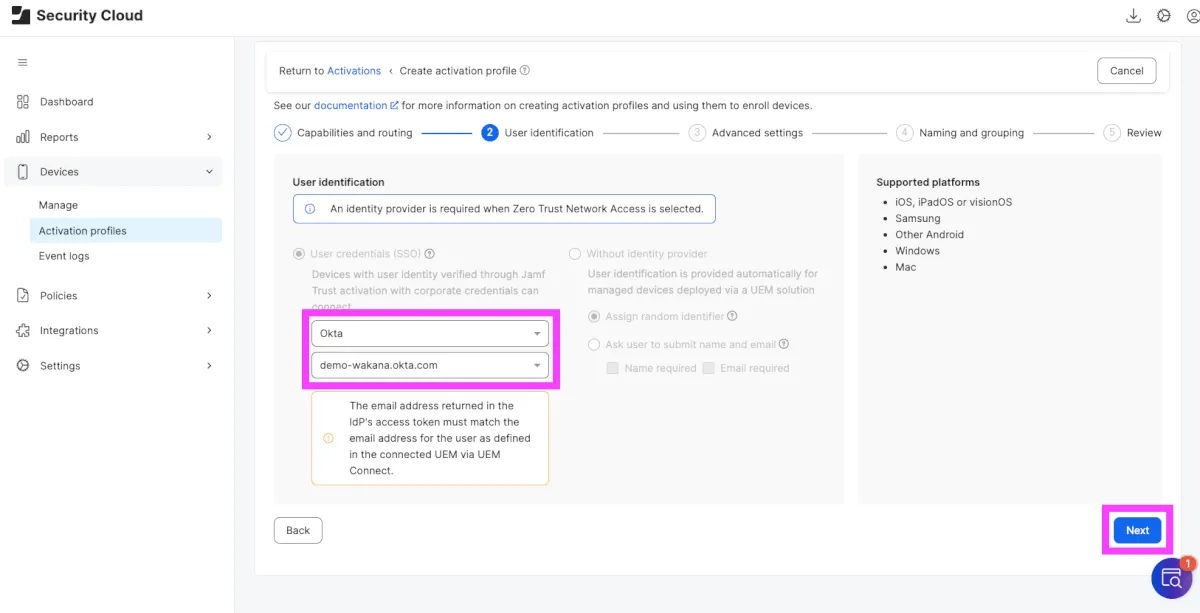
Task: Open the settings gear icon in header
Action: (1163, 16)
